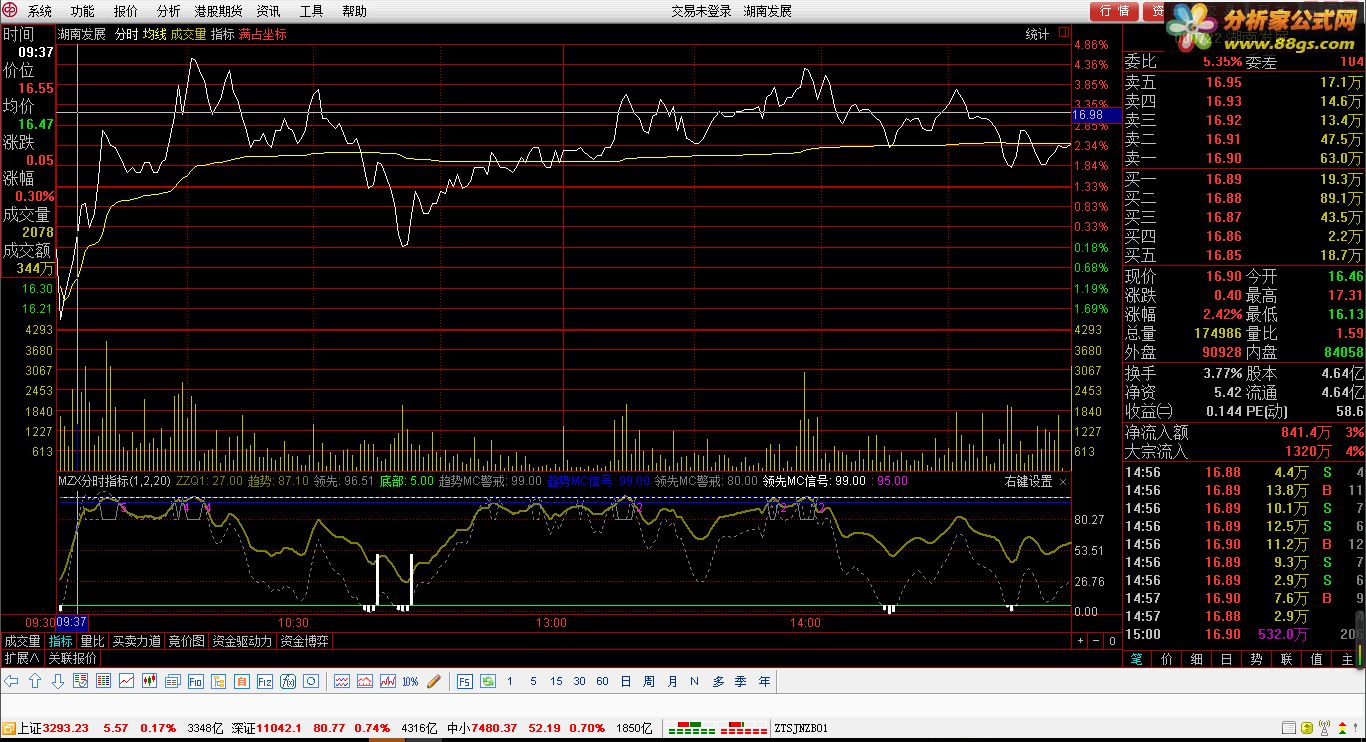Toggle 均线 in the chart header
The image size is (1366, 742).
[154, 34]
